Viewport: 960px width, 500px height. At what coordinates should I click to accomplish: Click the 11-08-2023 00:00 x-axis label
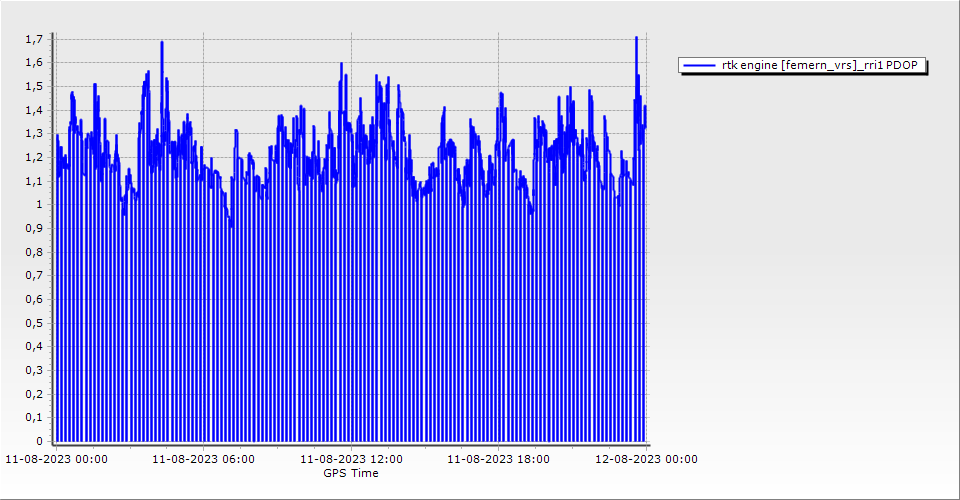point(56,460)
